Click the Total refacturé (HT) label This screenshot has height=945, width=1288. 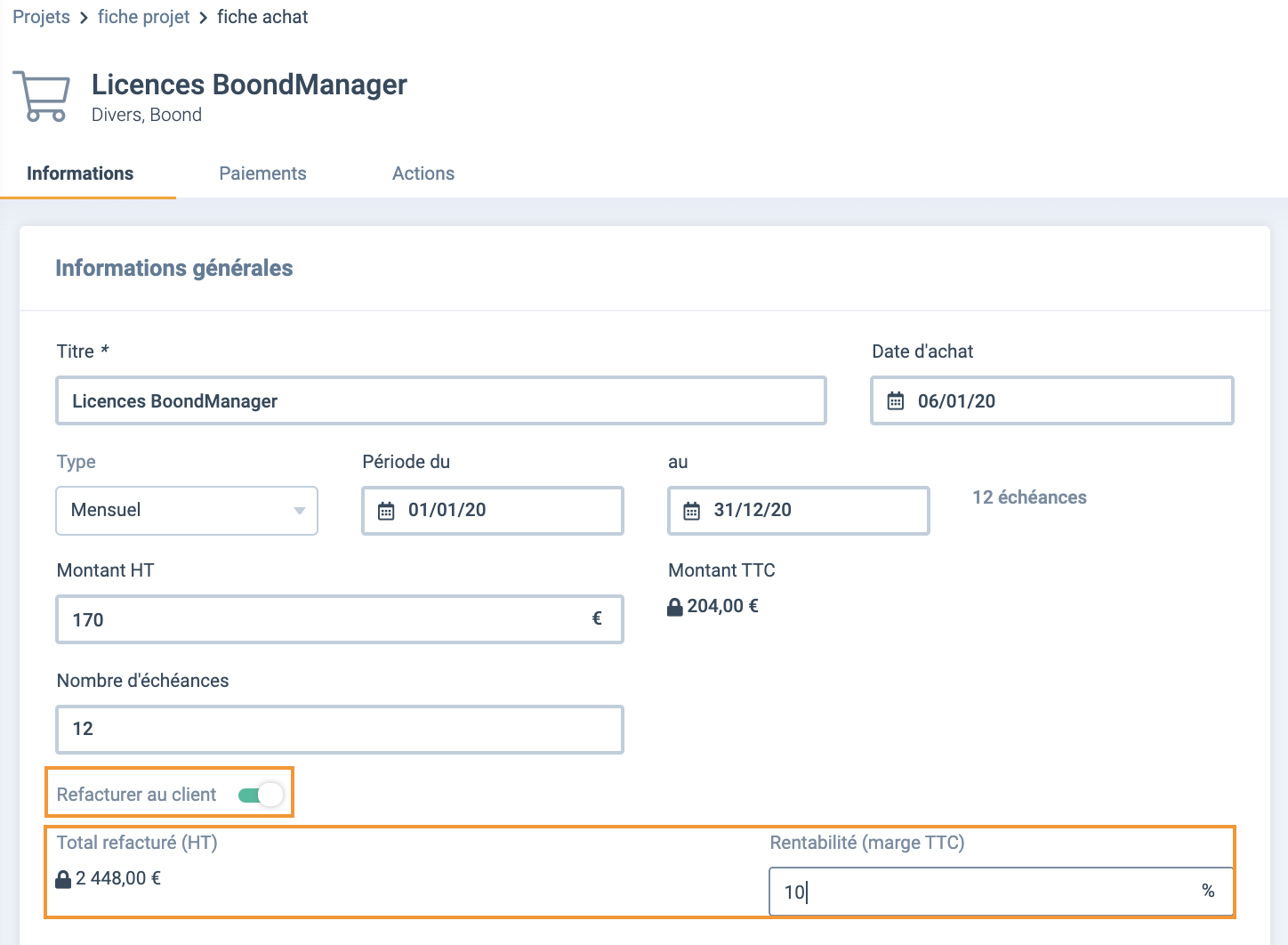point(137,843)
